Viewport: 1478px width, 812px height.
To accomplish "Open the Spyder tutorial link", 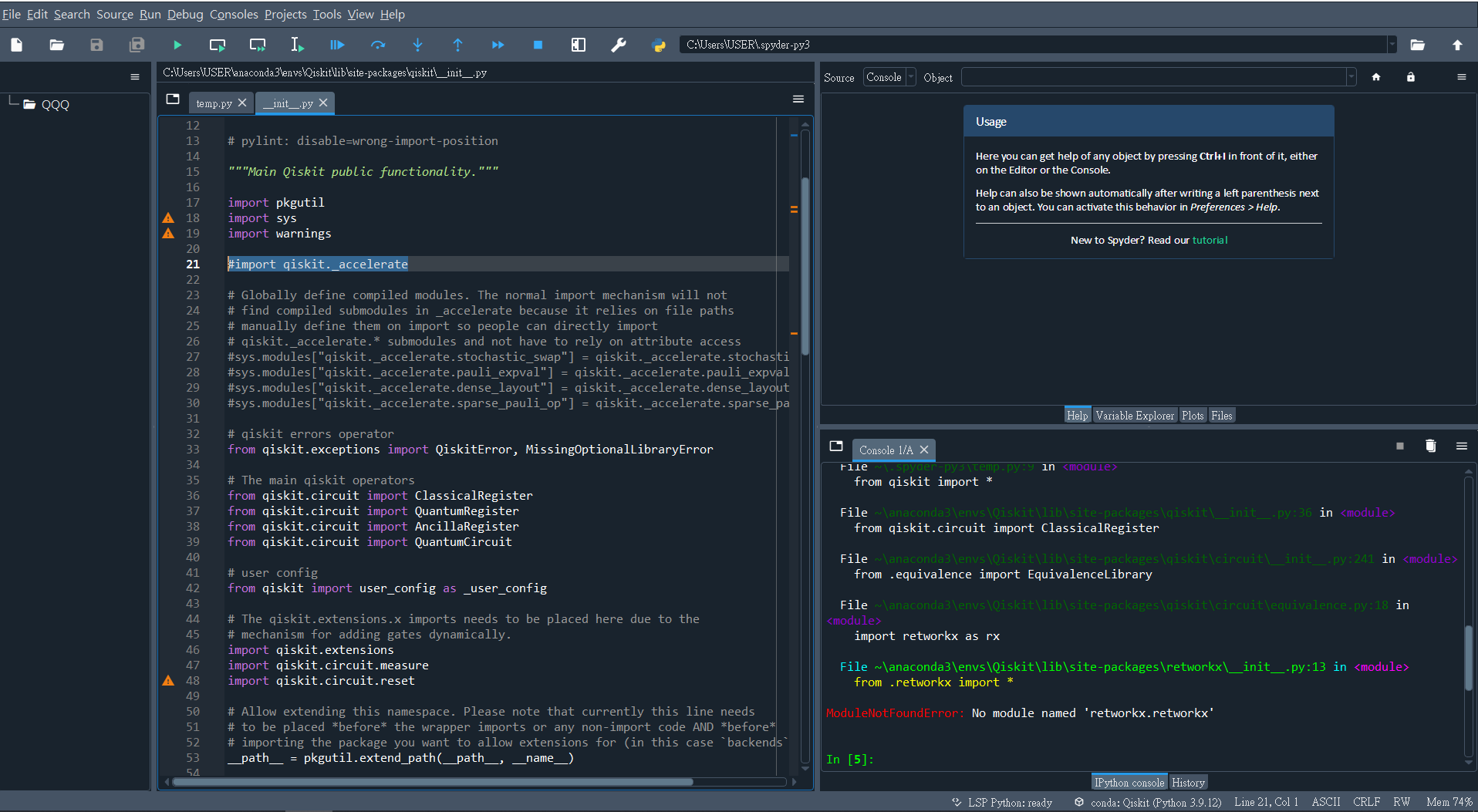I will [x=1210, y=240].
